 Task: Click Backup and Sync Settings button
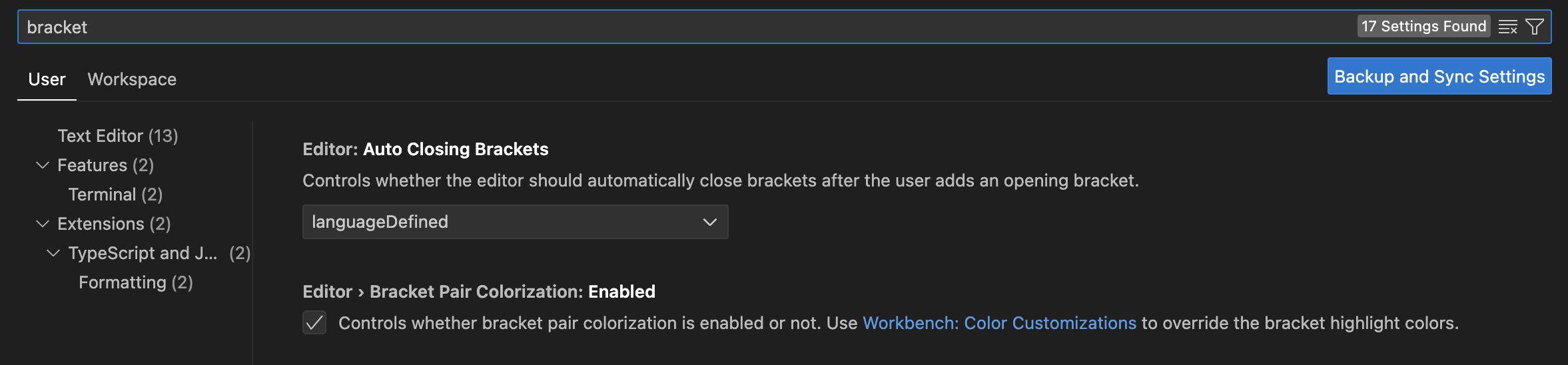coord(1439,77)
